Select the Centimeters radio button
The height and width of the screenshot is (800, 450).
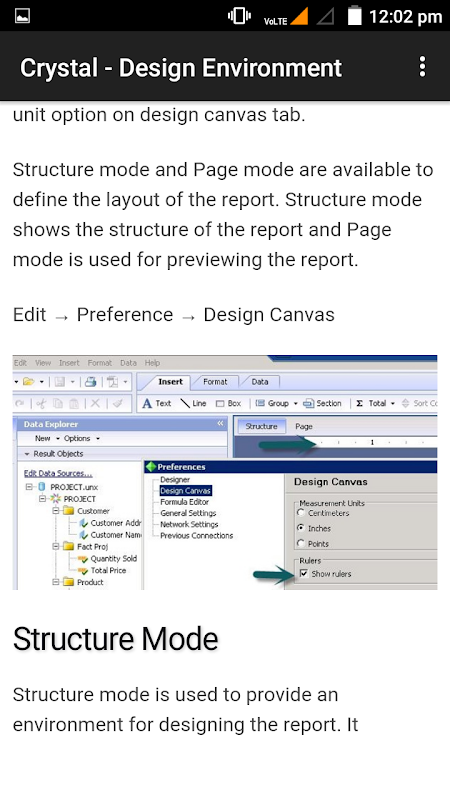tap(301, 513)
